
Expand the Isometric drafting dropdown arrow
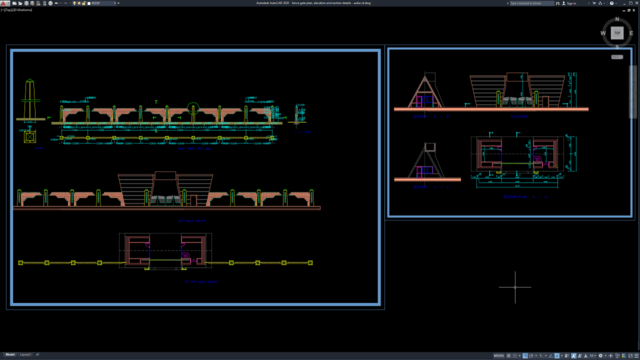click(x=546, y=356)
